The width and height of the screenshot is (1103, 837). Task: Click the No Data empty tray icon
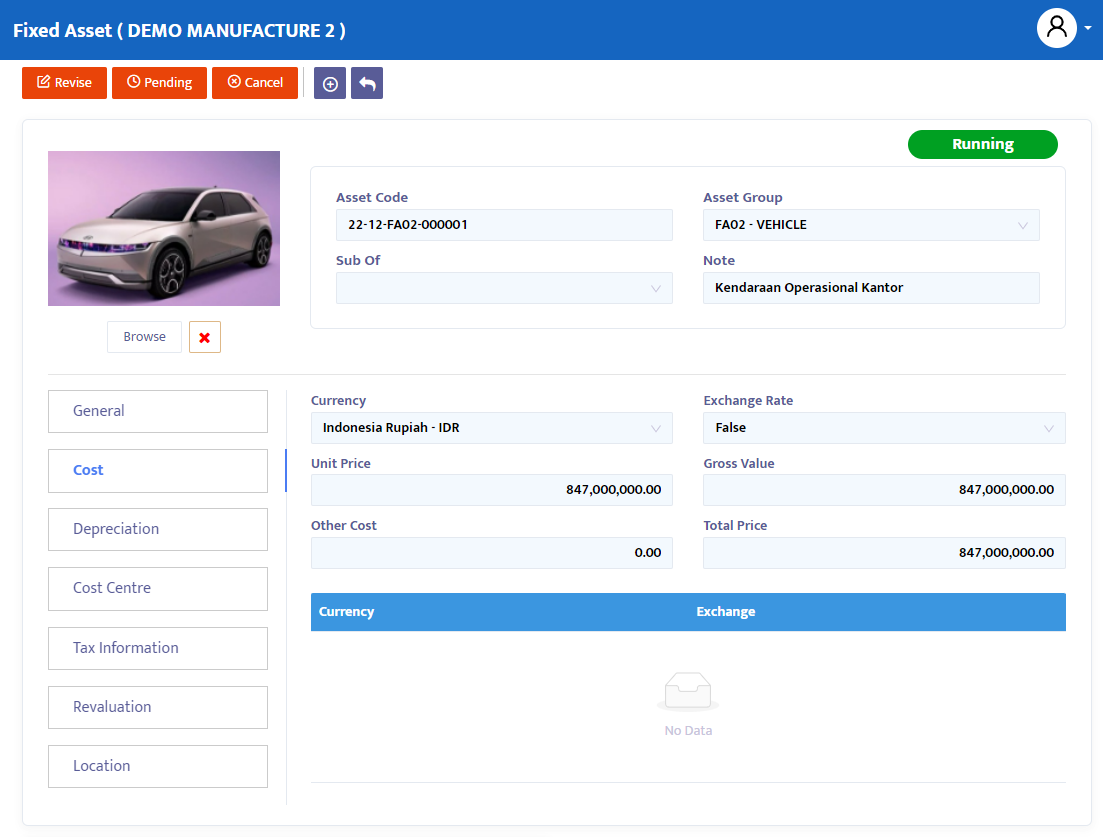688,692
